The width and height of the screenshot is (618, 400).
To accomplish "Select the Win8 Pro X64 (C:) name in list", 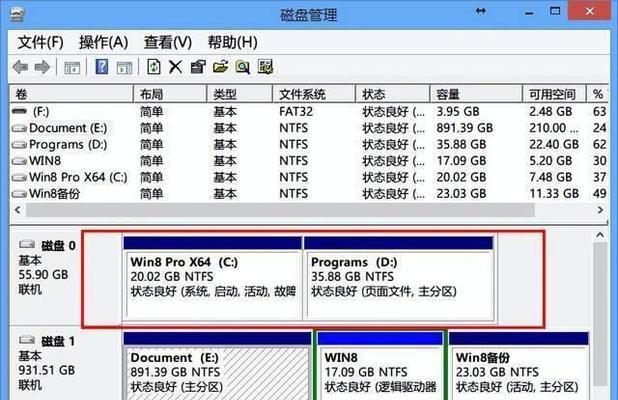I will pos(78,177).
